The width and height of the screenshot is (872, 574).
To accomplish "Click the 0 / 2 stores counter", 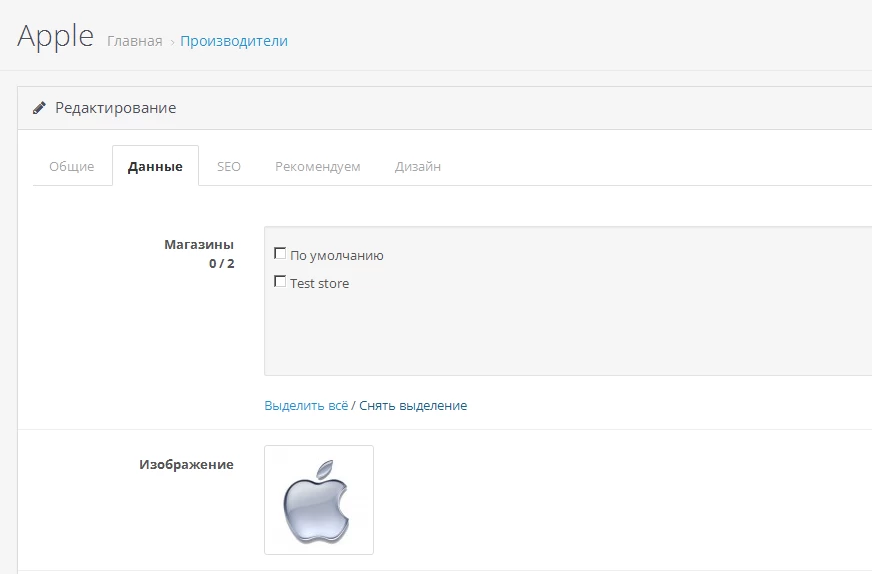I will 221,264.
